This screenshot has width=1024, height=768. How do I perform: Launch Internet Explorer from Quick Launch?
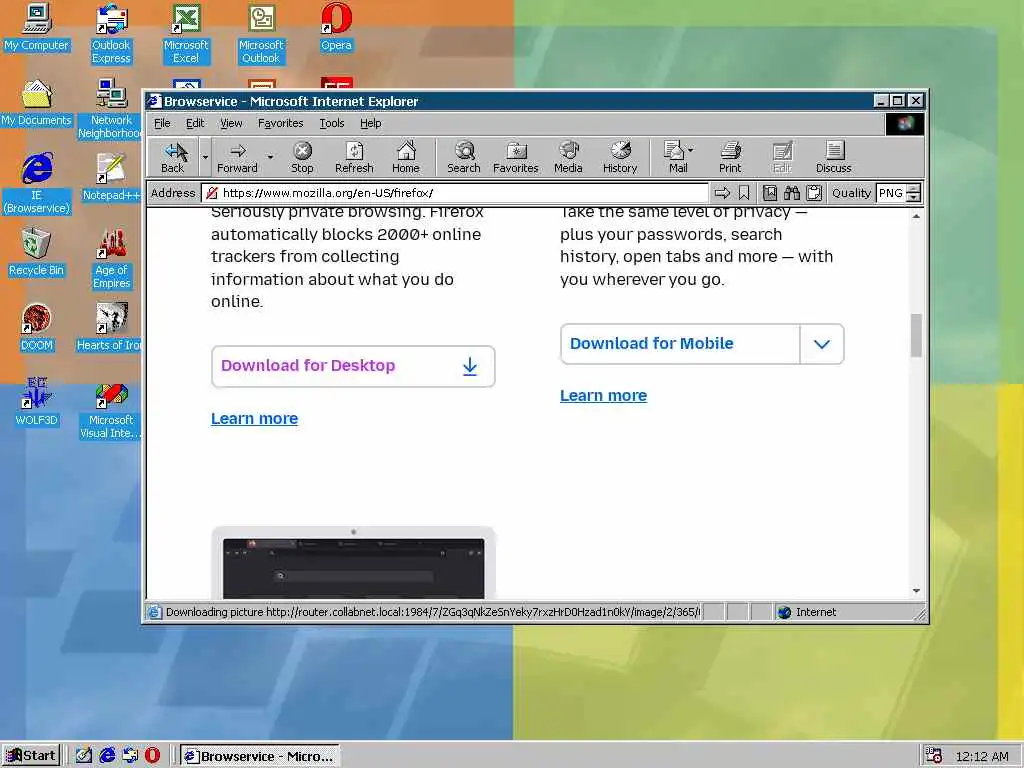coord(107,756)
